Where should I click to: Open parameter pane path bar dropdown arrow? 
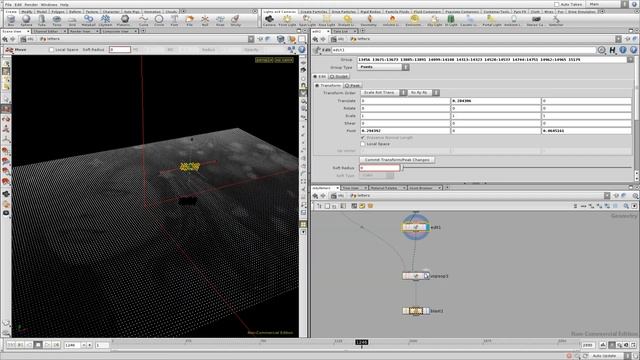pyautogui.click(x=618, y=39)
